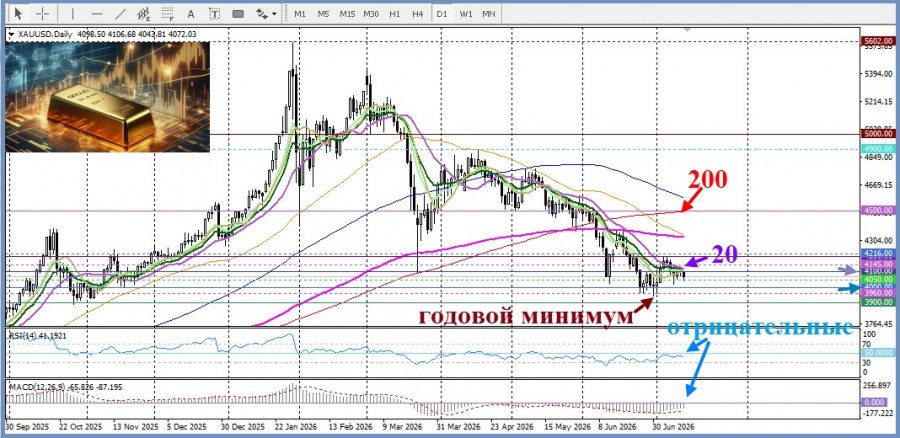Open the Arrows tool dropdown arrow
Image resolution: width=900 pixels, height=438 pixels.
274,14
